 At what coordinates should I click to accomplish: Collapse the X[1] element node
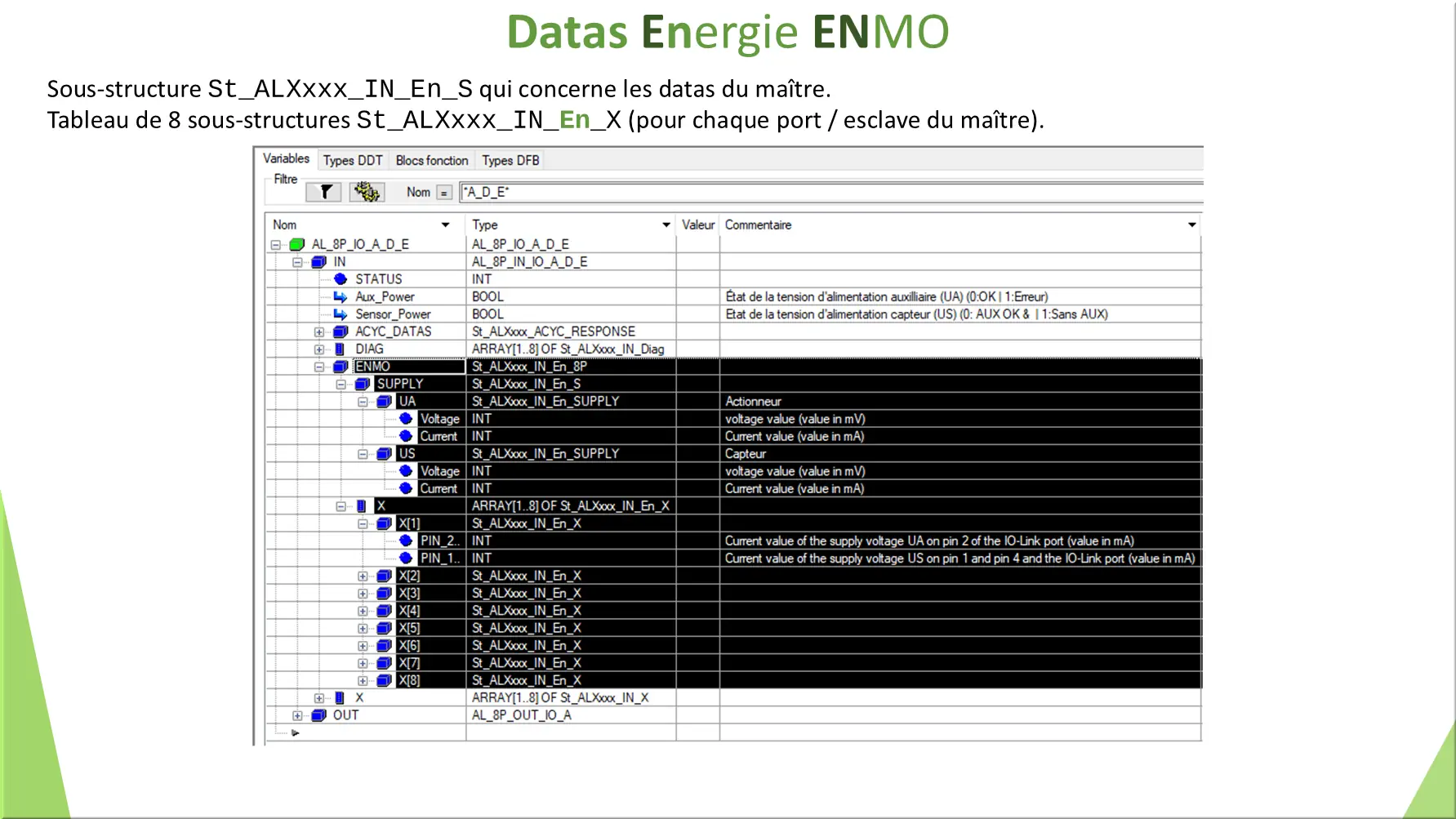(x=363, y=524)
